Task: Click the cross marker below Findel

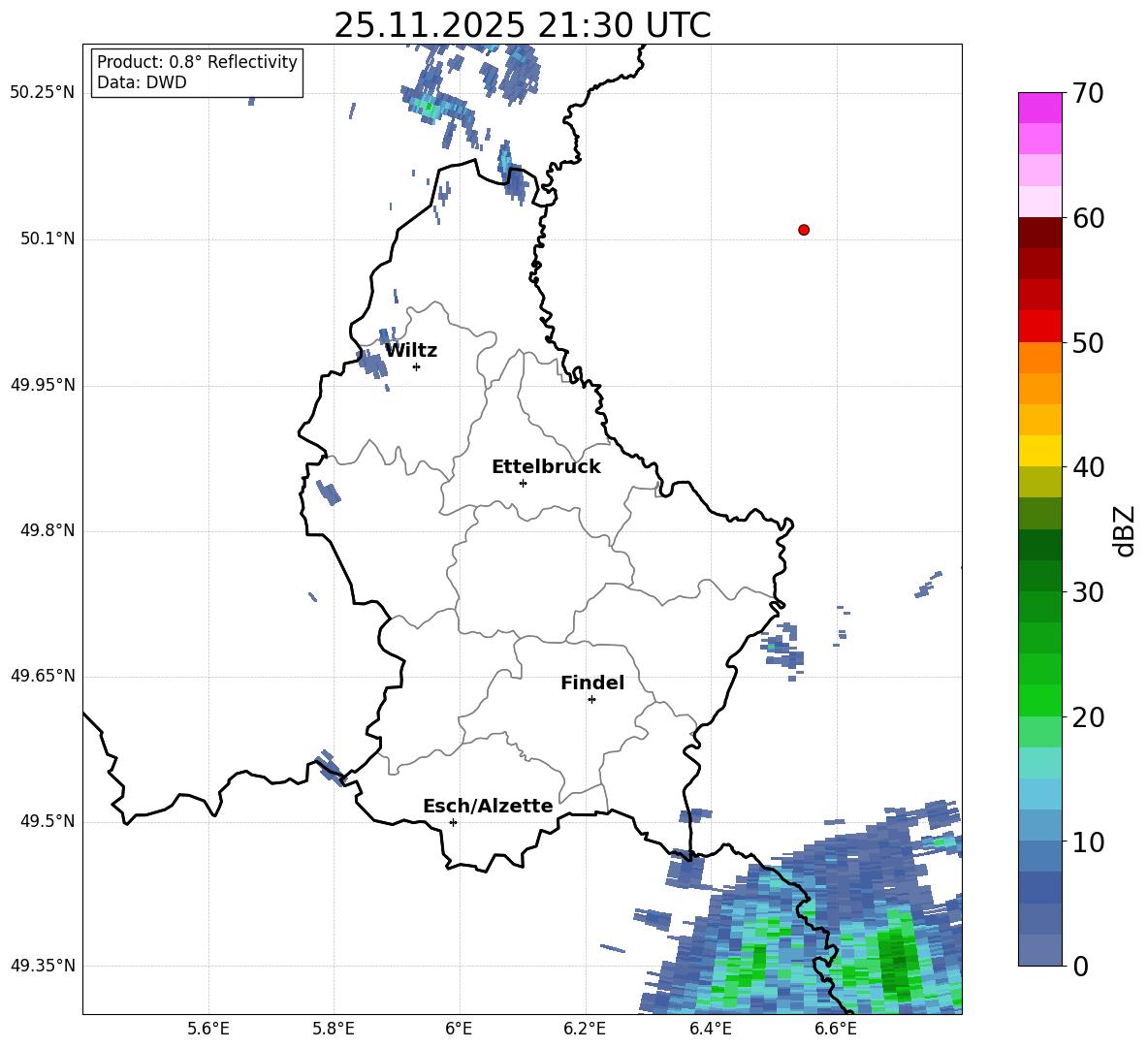Action: [x=591, y=700]
